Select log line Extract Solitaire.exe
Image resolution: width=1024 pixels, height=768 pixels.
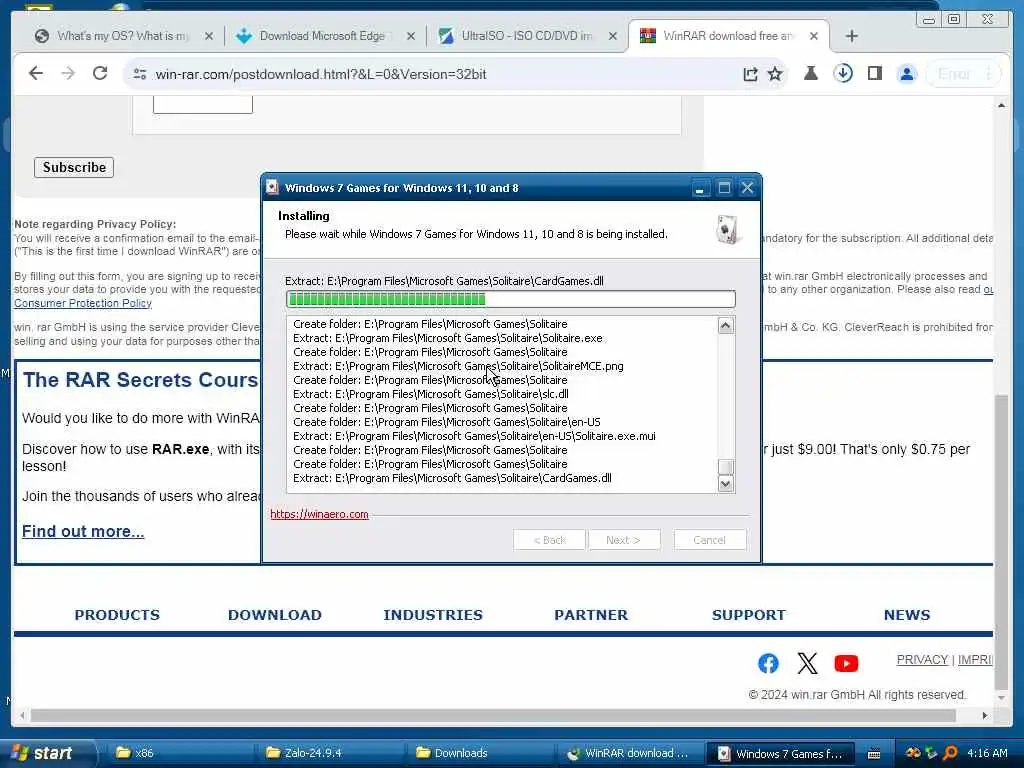pyautogui.click(x=448, y=338)
